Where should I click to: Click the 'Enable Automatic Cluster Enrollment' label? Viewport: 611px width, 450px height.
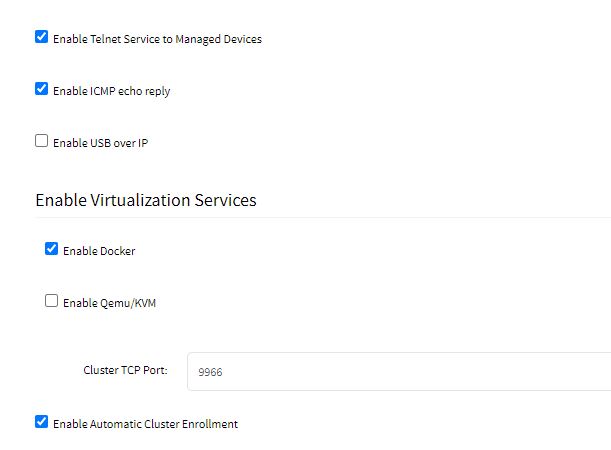point(145,424)
